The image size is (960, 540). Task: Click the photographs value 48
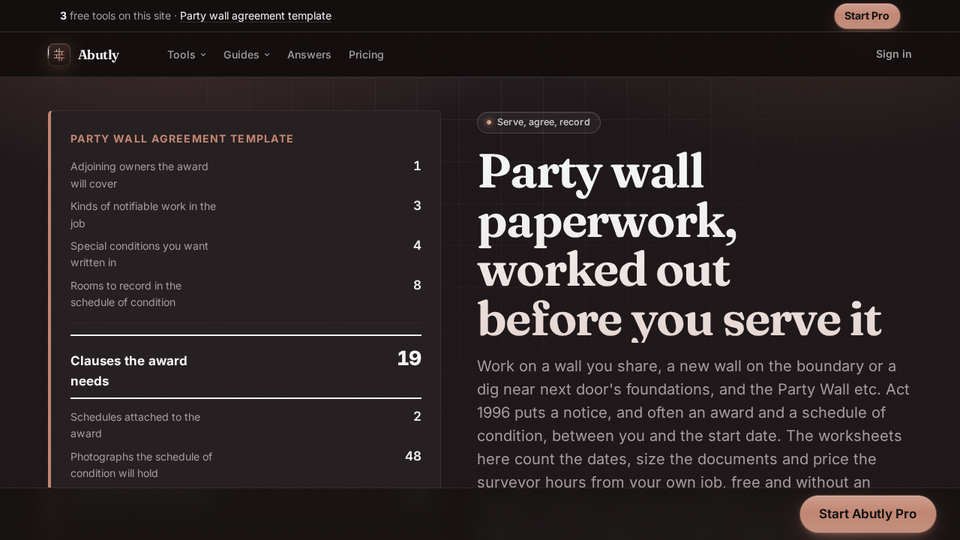click(x=413, y=456)
